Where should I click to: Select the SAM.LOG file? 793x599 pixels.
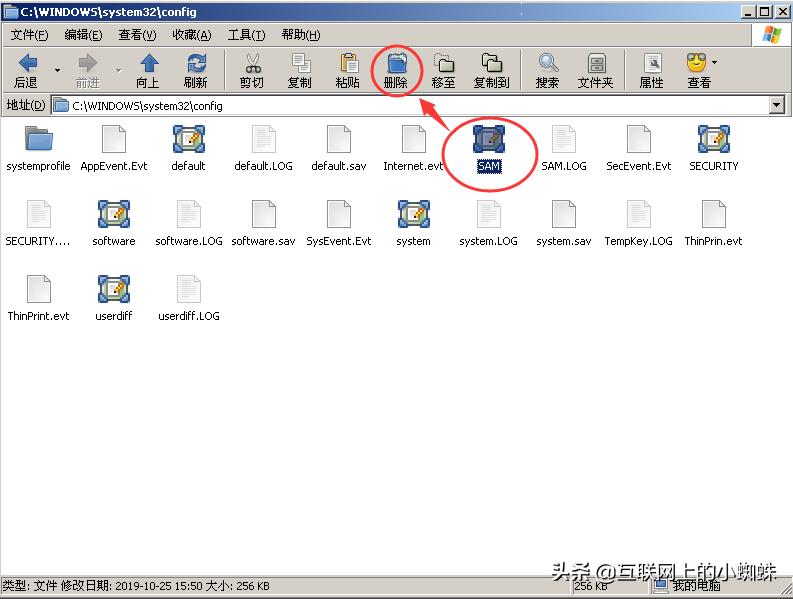564,149
